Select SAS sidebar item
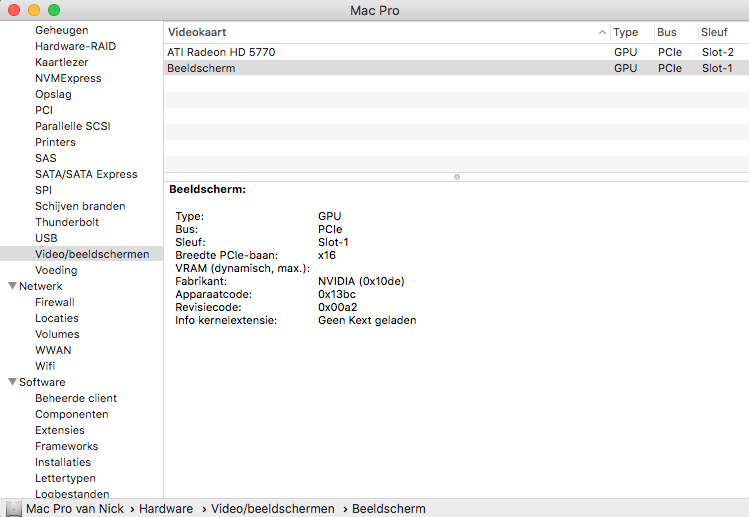This screenshot has height=517, width=749. 45,158
